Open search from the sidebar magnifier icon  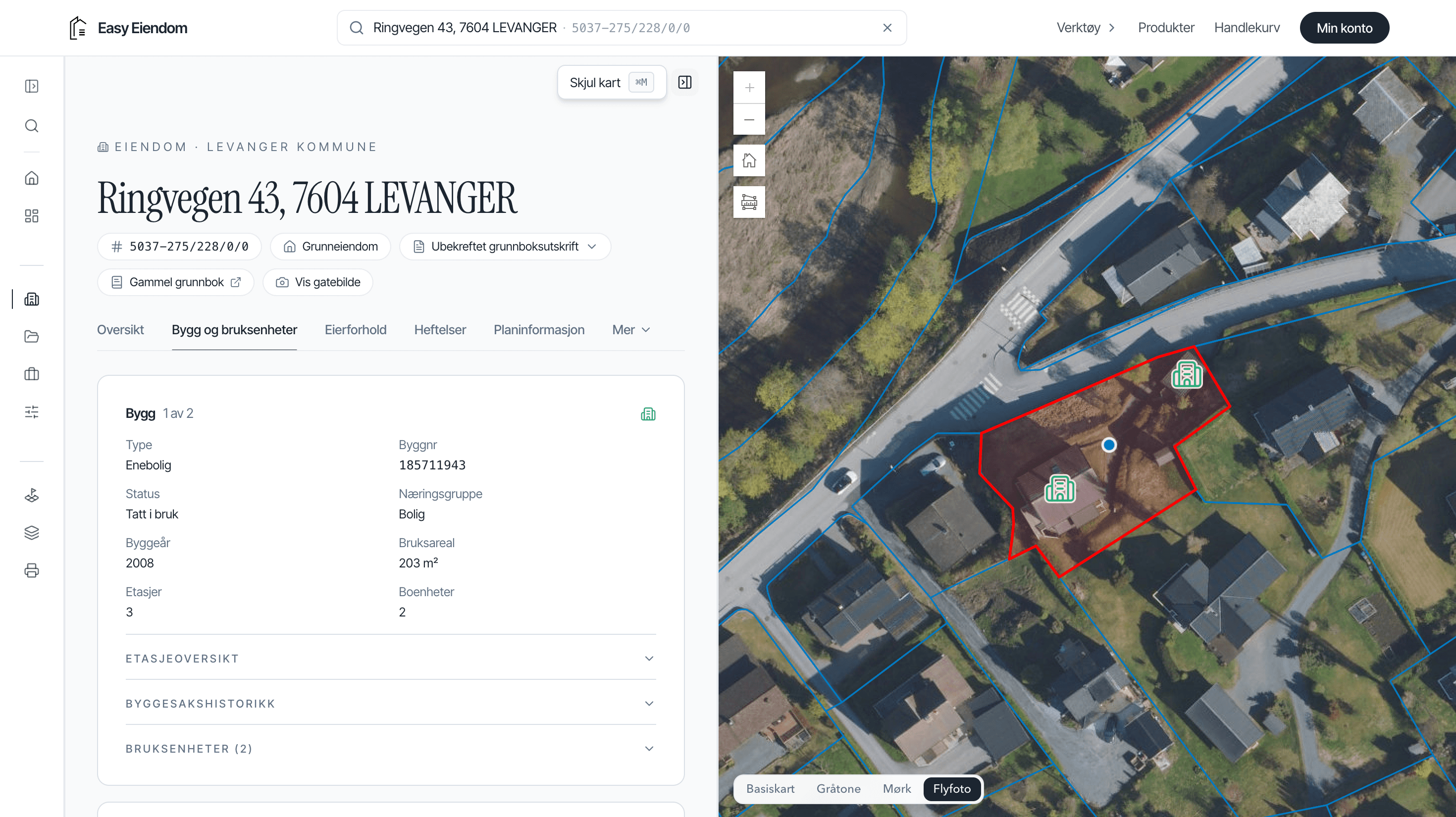tap(32, 125)
